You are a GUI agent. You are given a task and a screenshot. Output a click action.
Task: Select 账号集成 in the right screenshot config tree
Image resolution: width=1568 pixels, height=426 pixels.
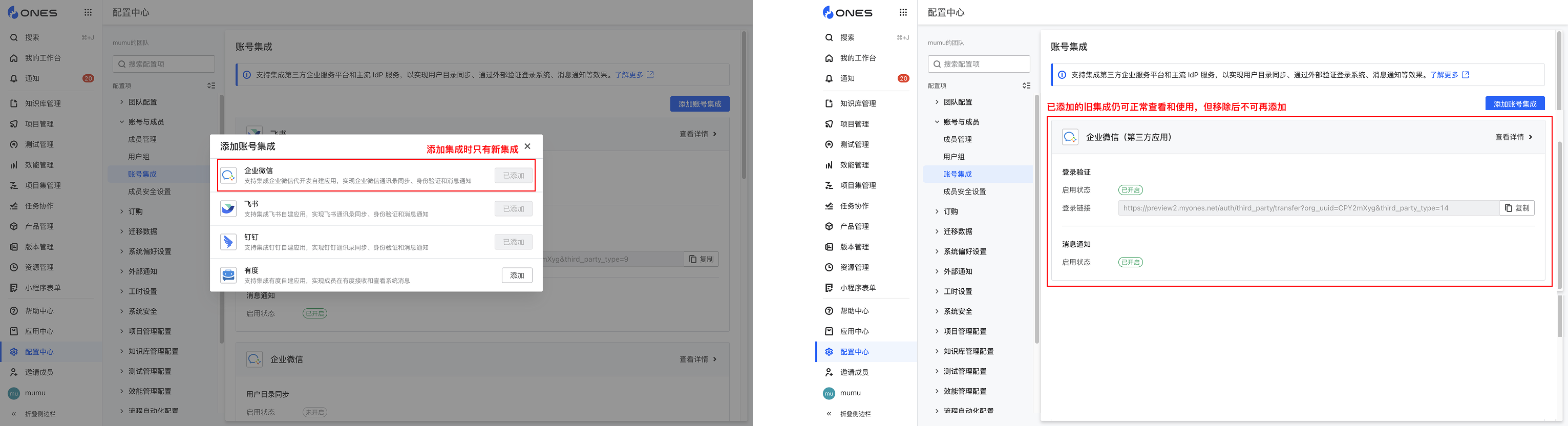[x=978, y=174]
